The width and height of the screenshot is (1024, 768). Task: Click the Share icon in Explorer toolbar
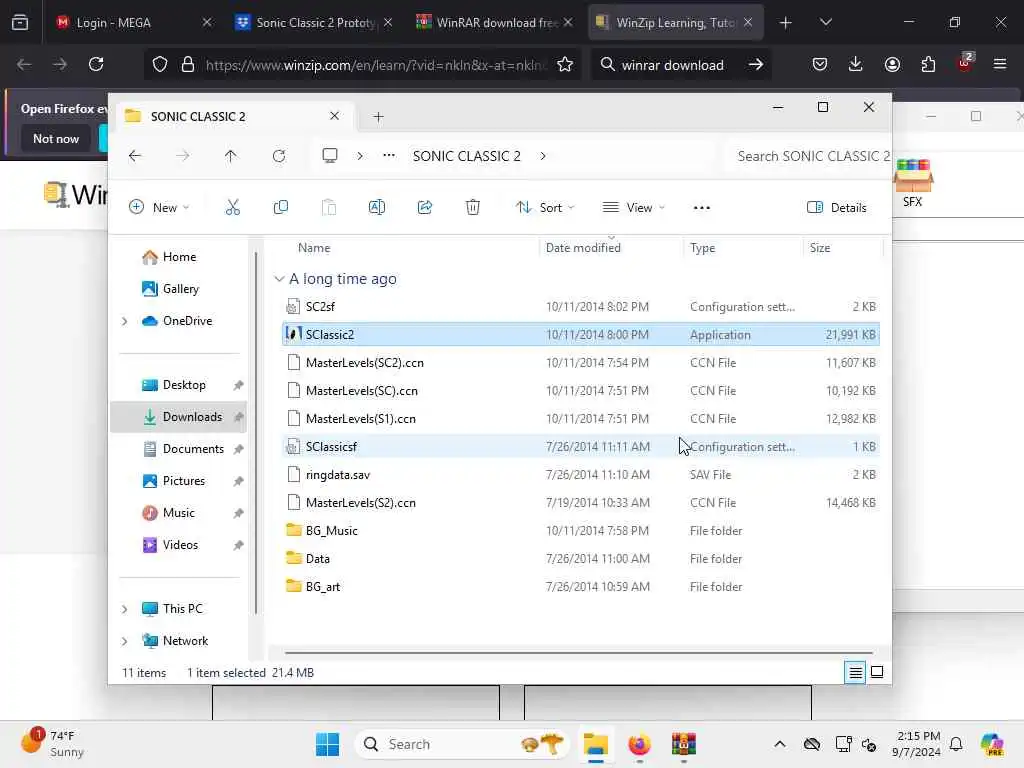424,208
